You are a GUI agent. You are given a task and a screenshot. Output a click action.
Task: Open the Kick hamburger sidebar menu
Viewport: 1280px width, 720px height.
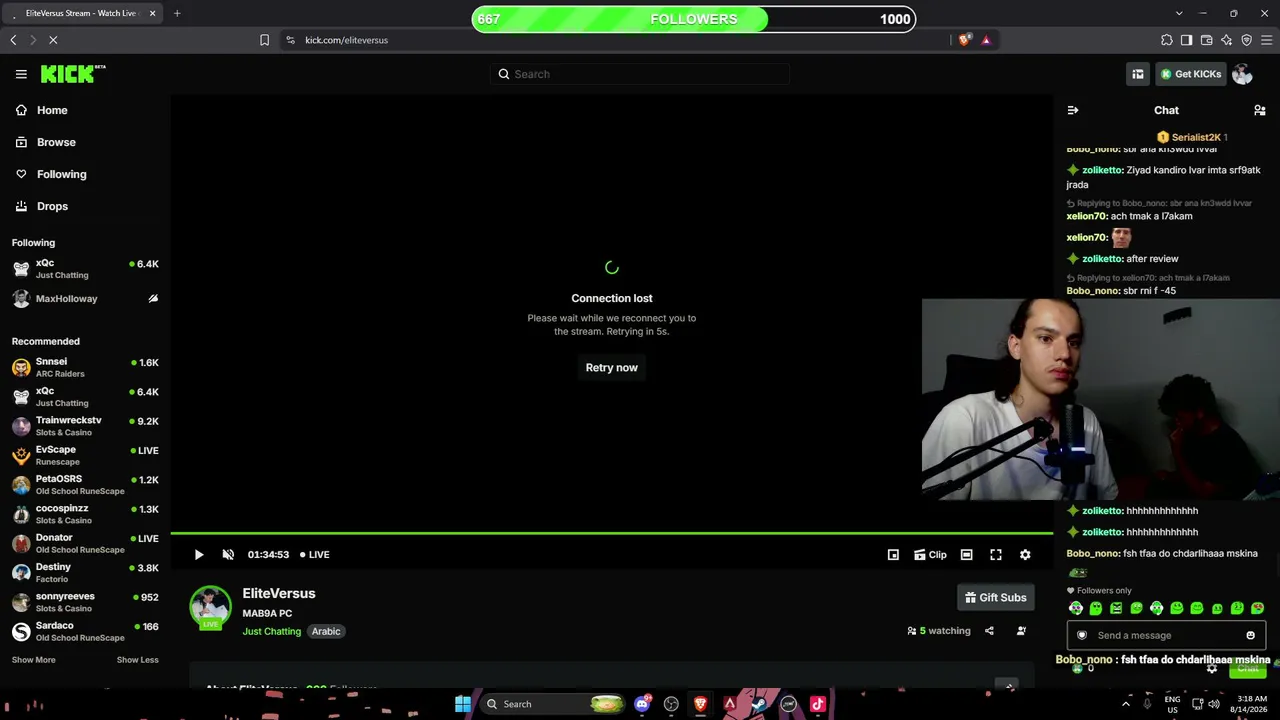click(x=21, y=74)
